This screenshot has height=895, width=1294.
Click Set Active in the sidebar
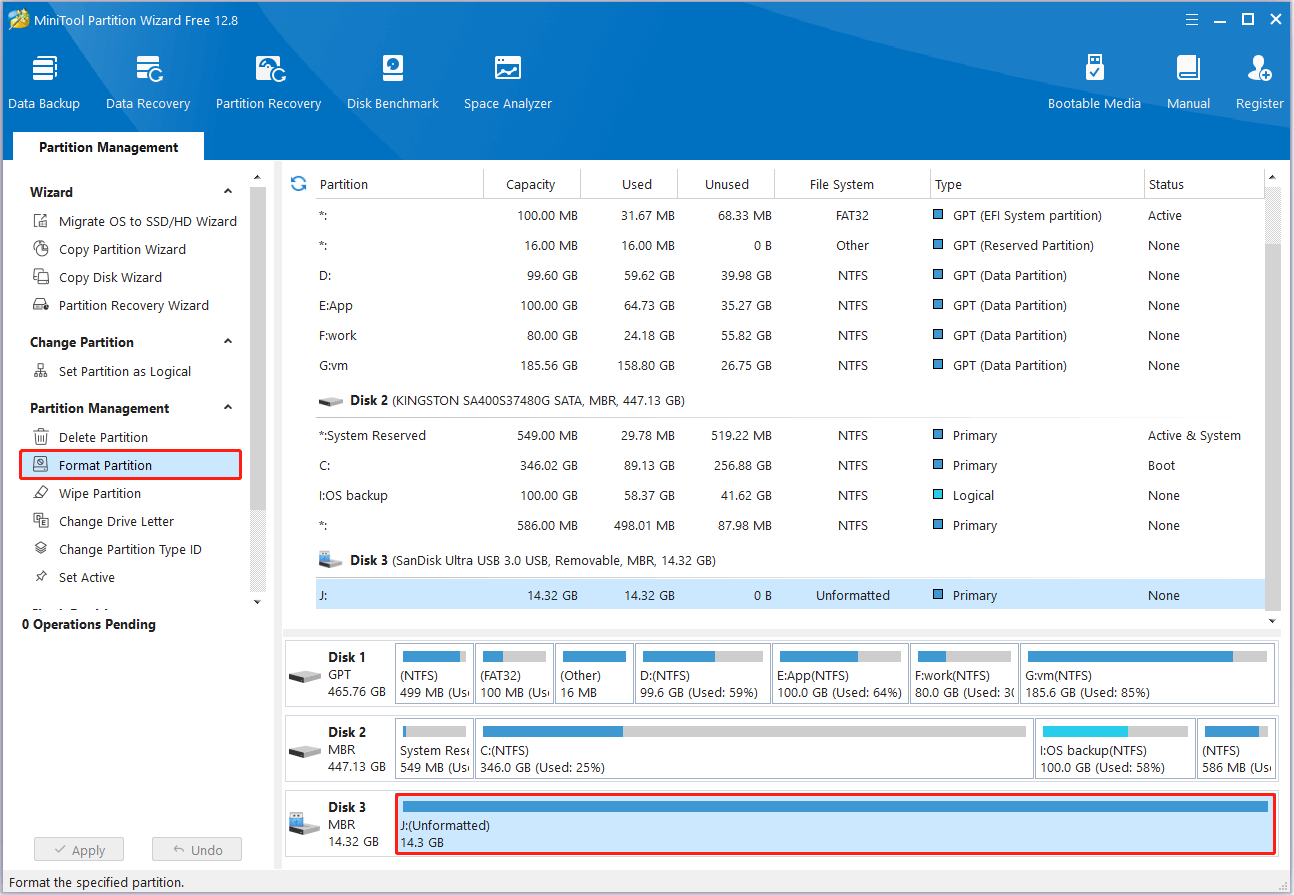(x=74, y=577)
